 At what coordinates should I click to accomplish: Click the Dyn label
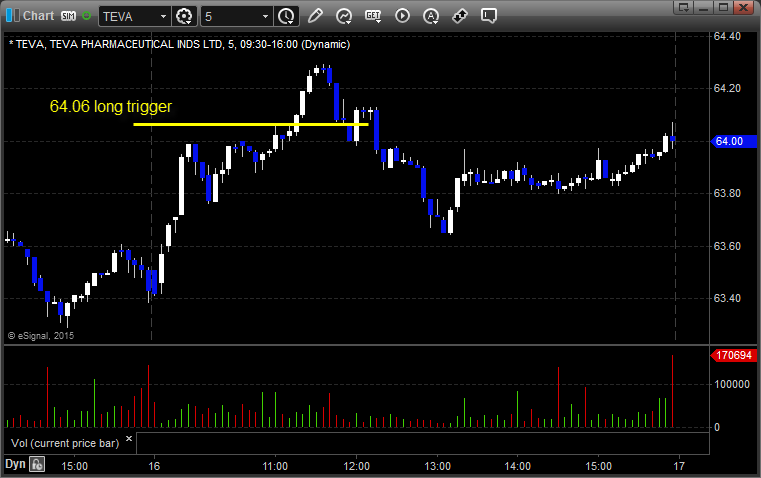[x=15, y=464]
